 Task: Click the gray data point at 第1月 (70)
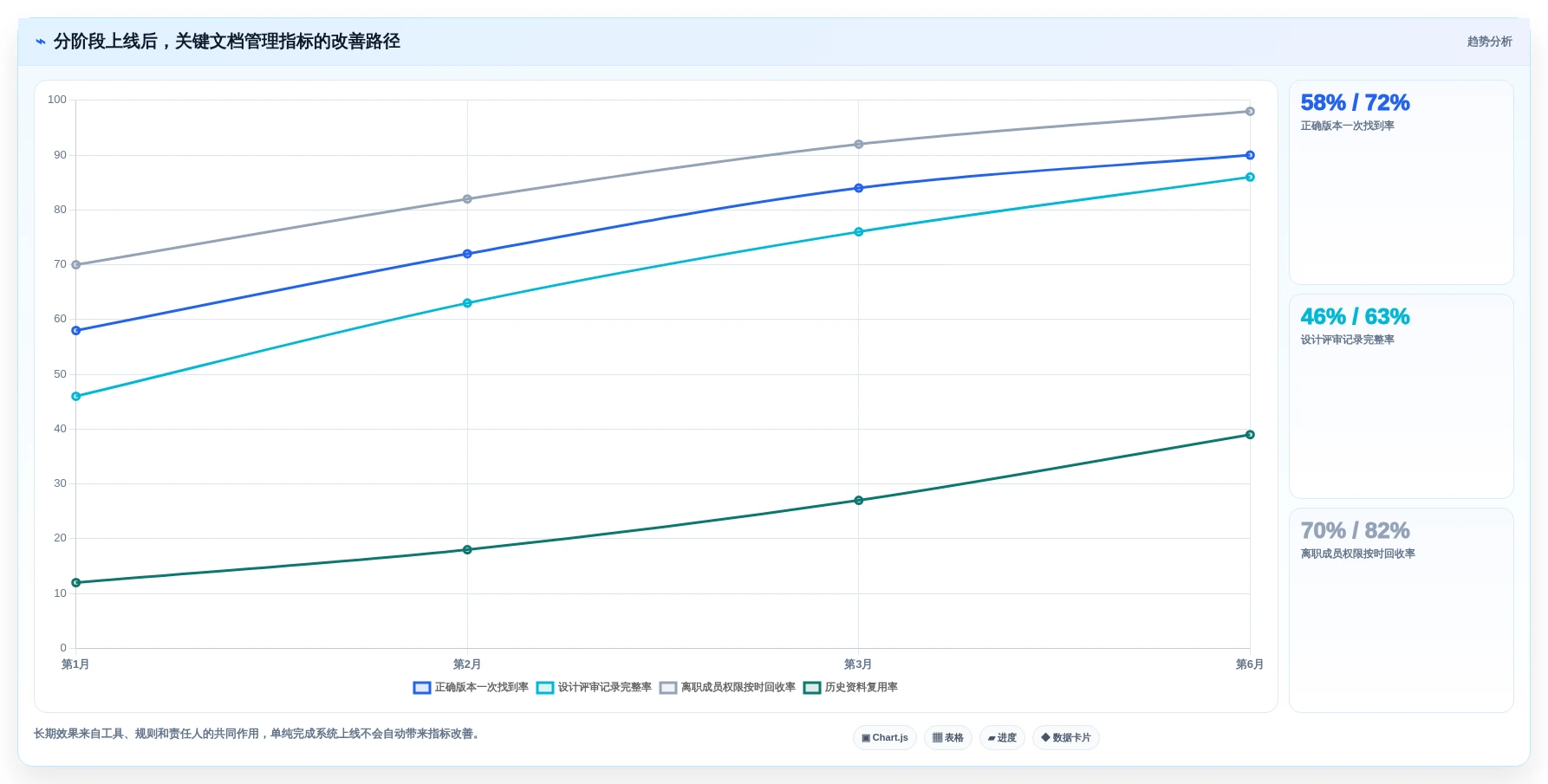pos(76,265)
